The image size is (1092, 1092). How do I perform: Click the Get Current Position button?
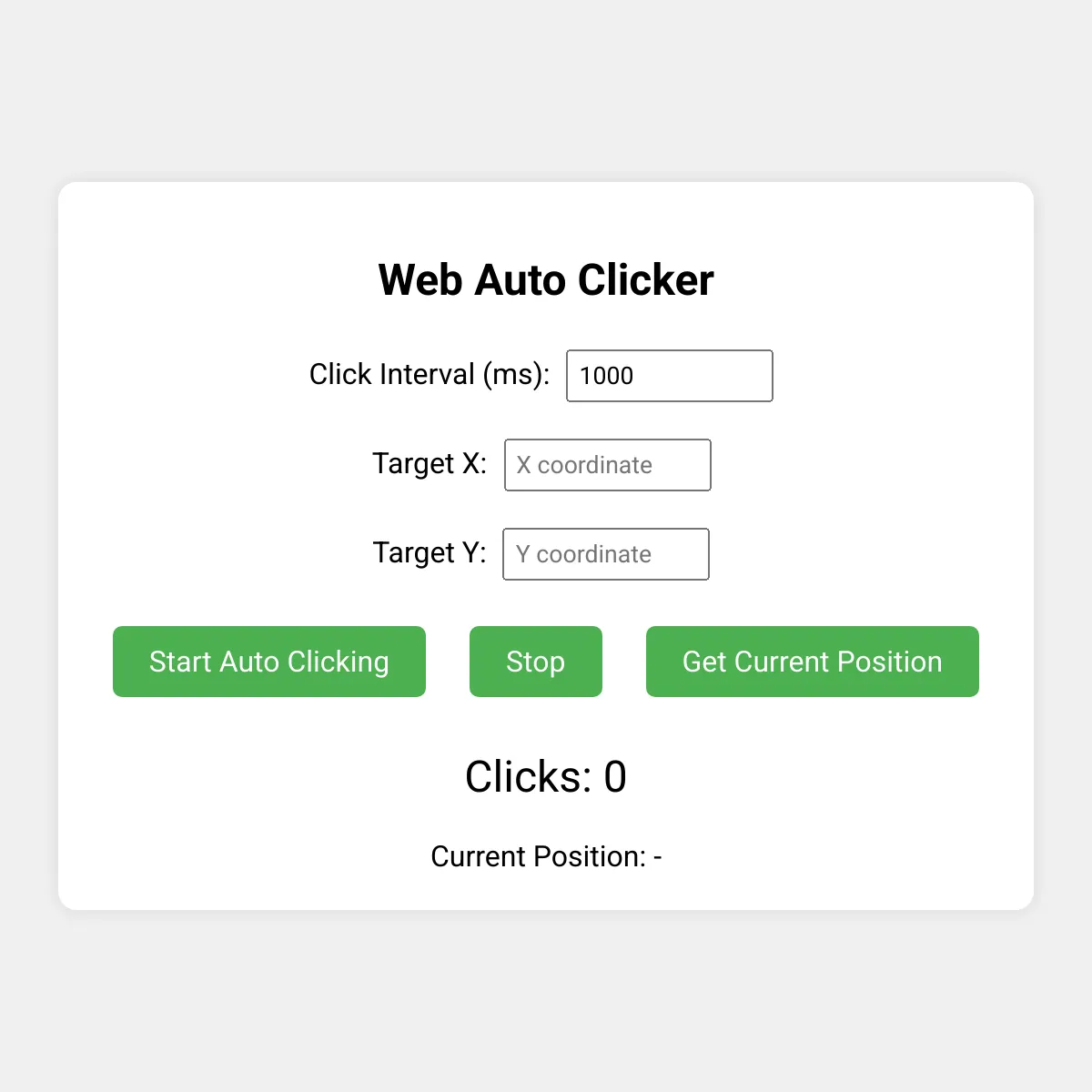pos(812,662)
